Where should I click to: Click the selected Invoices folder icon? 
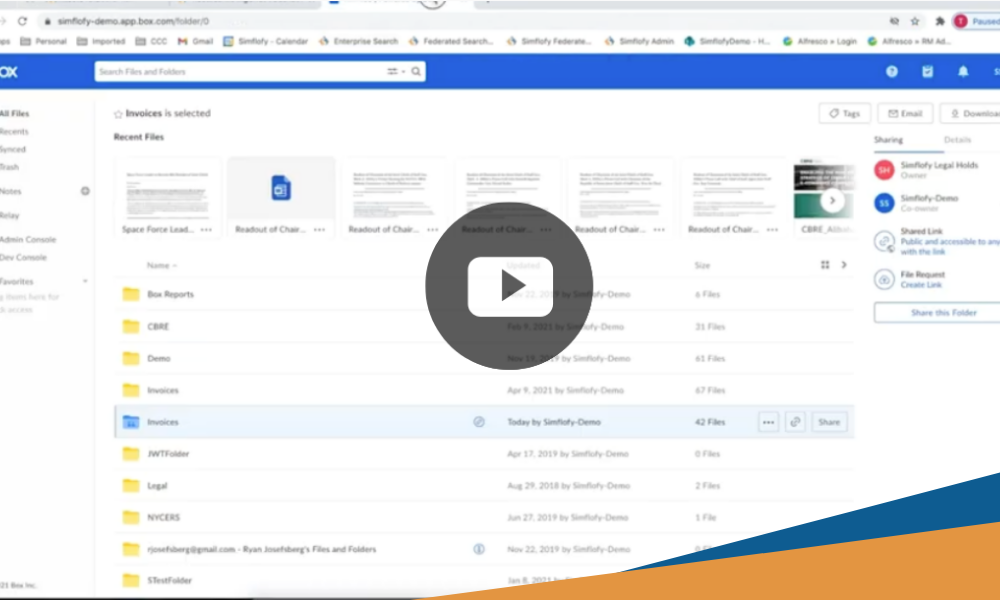131,421
